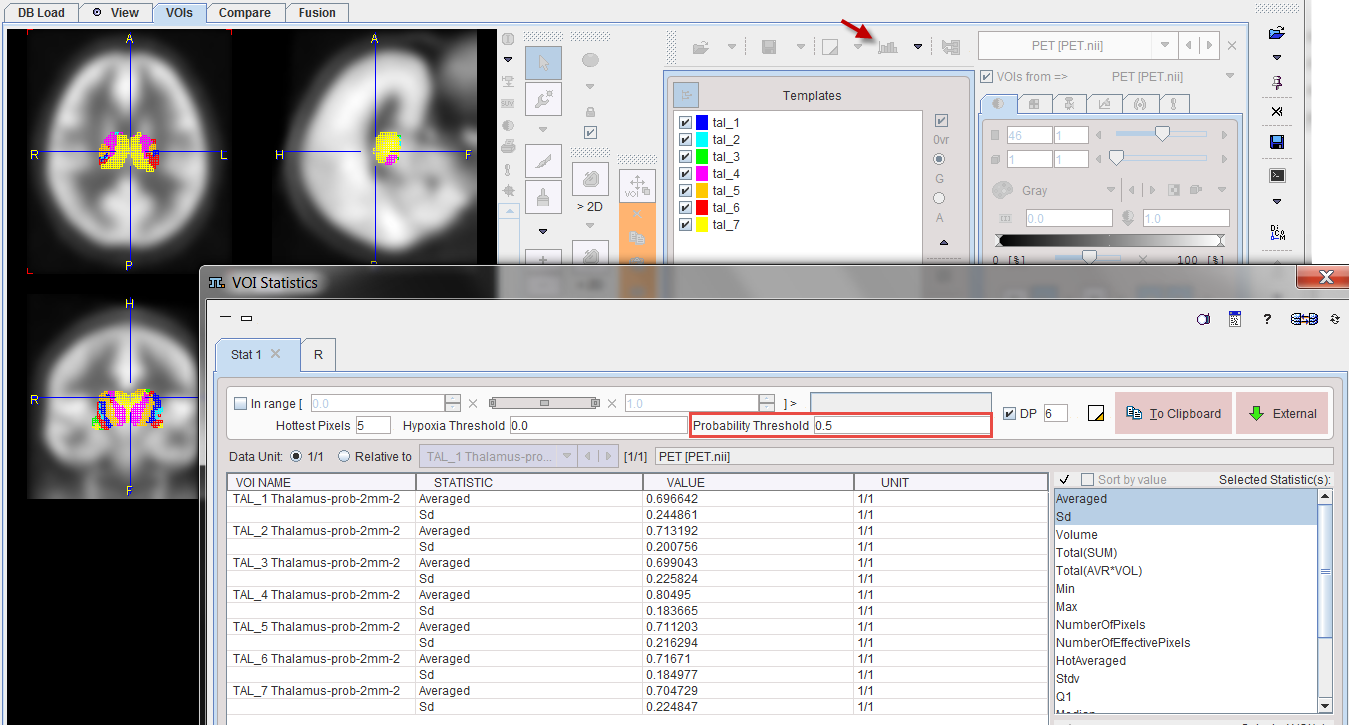
Task: Select the arrow pointer VOI tool
Action: [543, 62]
